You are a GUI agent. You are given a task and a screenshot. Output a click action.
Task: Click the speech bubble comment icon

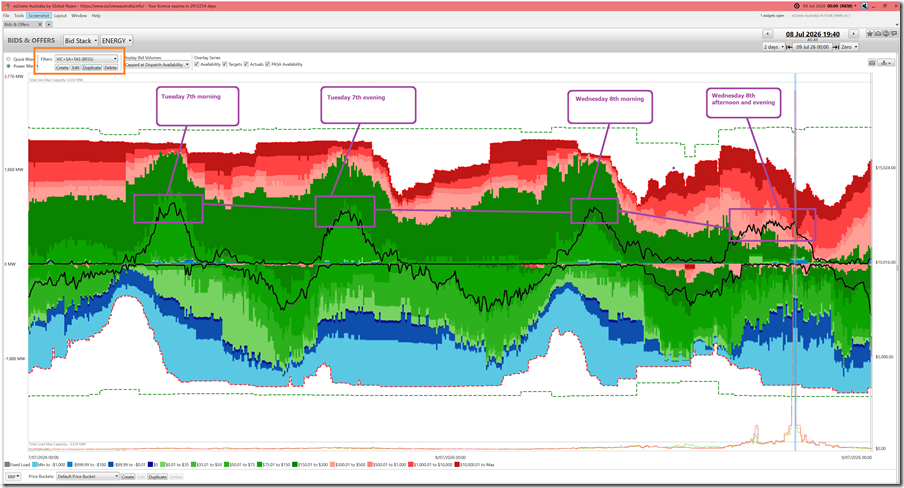click(894, 34)
